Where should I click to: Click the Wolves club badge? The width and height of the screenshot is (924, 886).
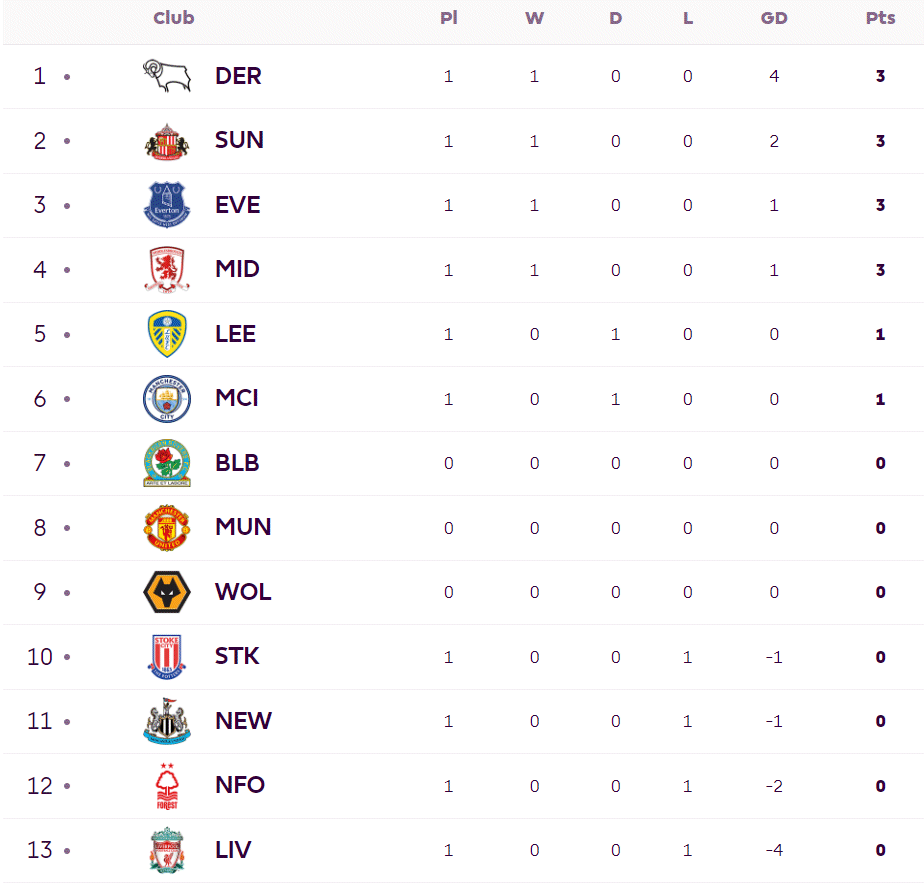tap(166, 592)
